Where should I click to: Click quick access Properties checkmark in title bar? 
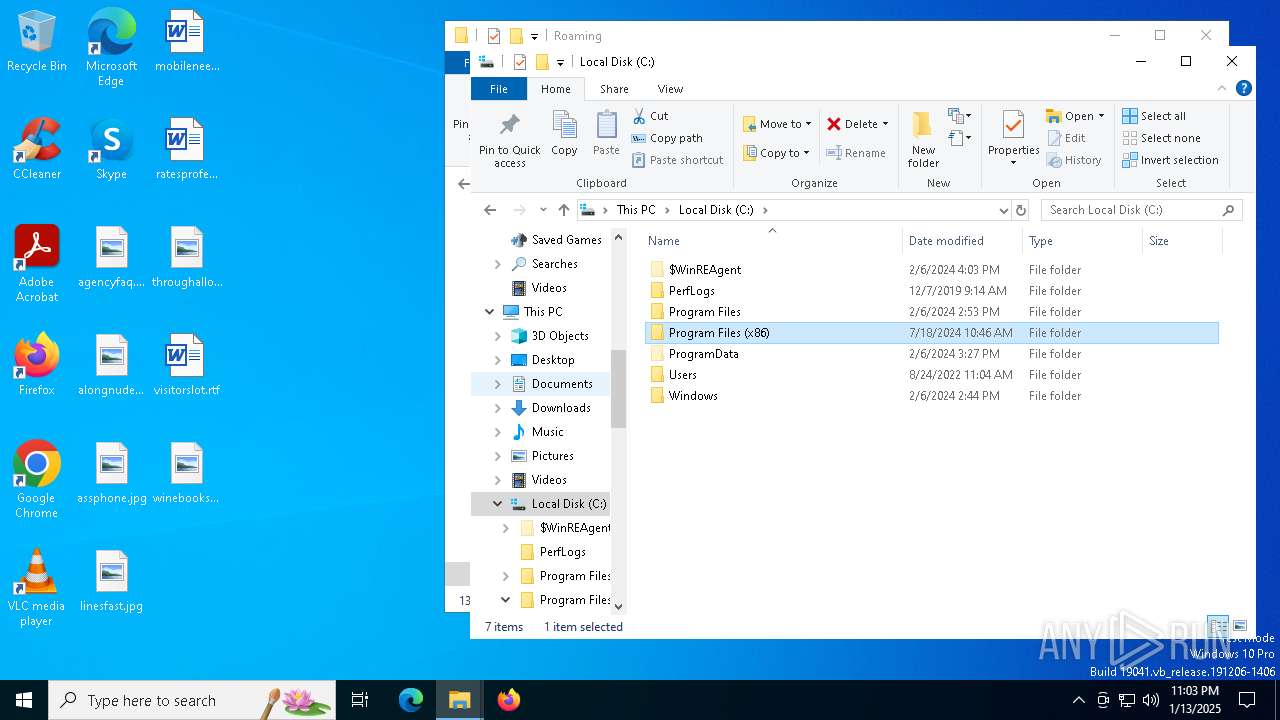[519, 61]
